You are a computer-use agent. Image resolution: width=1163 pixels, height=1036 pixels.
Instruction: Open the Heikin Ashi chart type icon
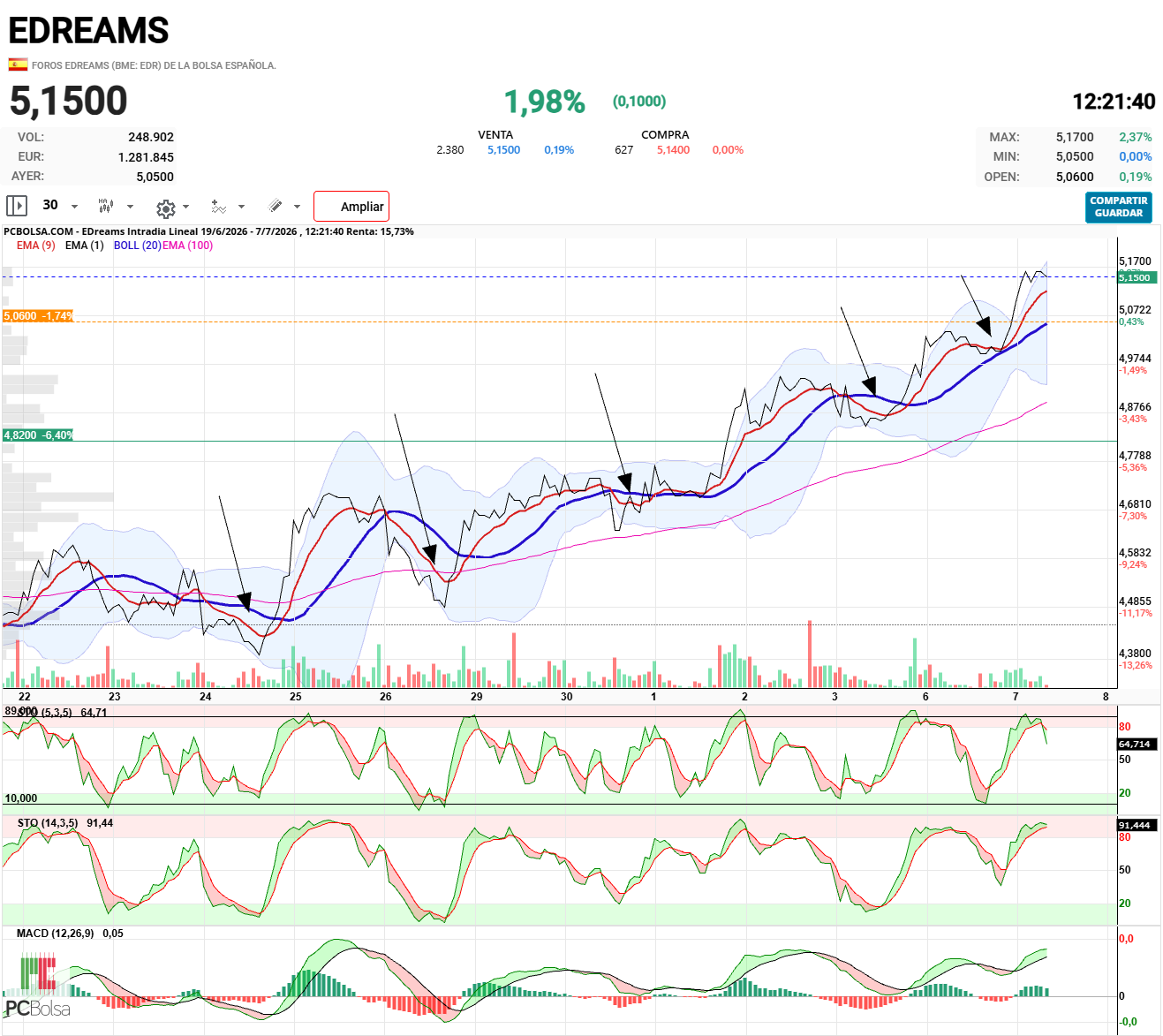click(106, 206)
